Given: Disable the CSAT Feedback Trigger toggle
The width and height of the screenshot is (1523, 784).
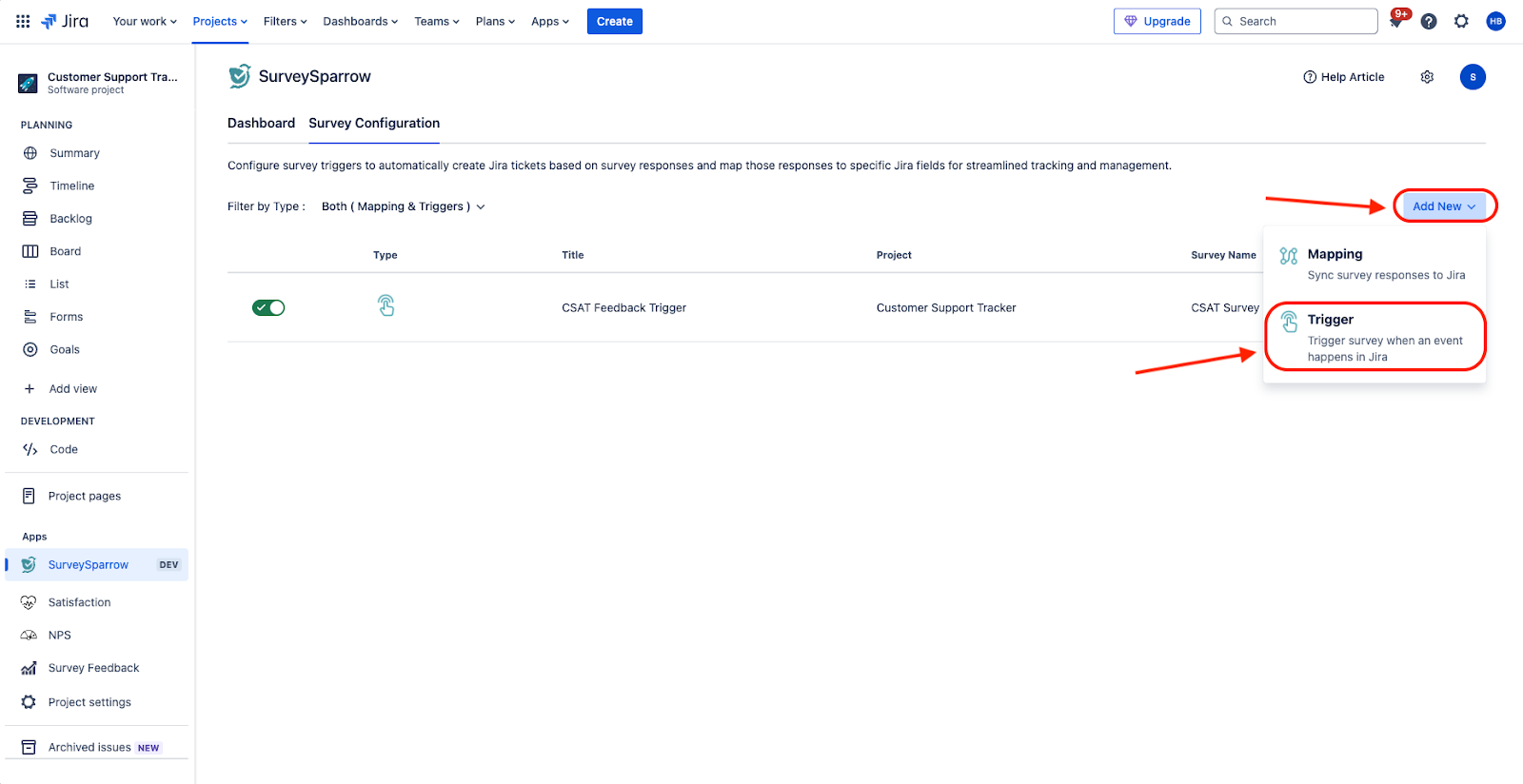Looking at the screenshot, I should pyautogui.click(x=268, y=307).
